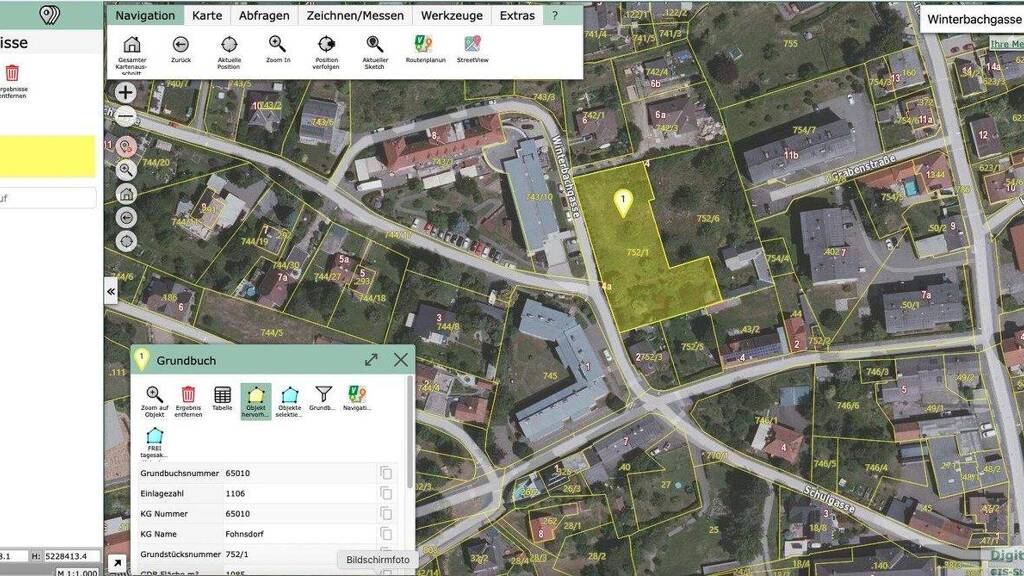Switch to the Zeichnen/Messen tab

[354, 16]
